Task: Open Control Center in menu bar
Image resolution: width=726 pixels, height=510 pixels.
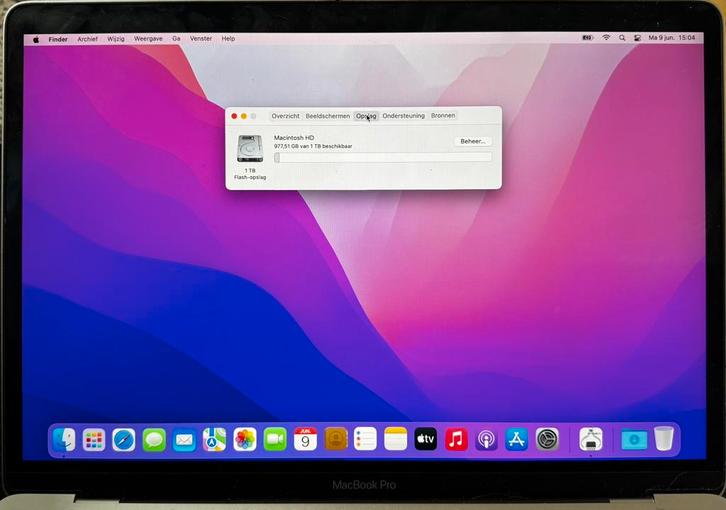Action: point(638,38)
